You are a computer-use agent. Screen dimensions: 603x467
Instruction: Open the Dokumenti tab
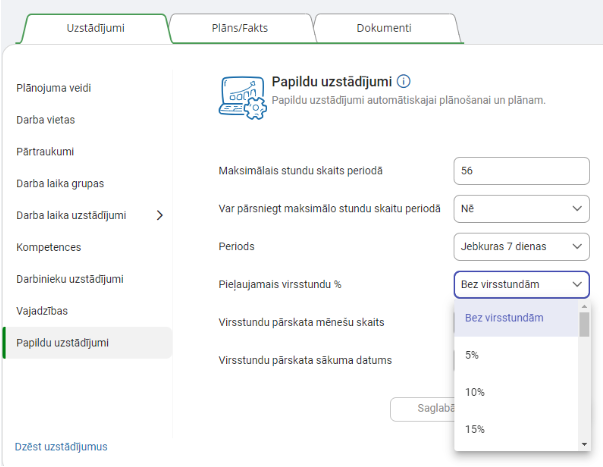pos(384,28)
